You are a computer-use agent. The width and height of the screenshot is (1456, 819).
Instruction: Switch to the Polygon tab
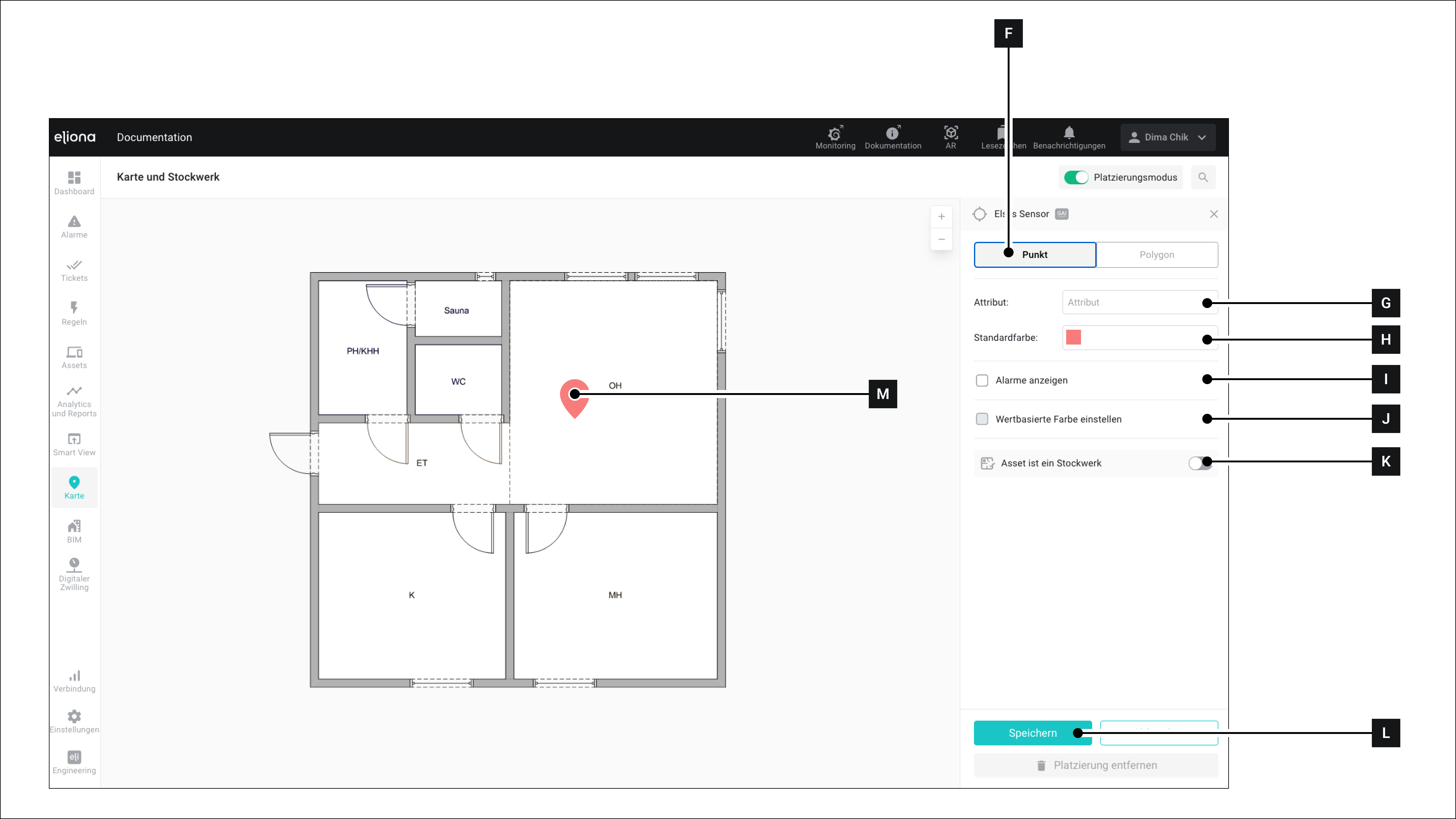[1157, 255]
